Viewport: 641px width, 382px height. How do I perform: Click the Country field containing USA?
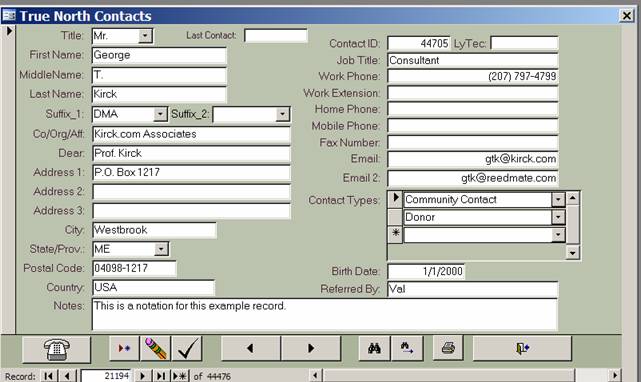153,288
